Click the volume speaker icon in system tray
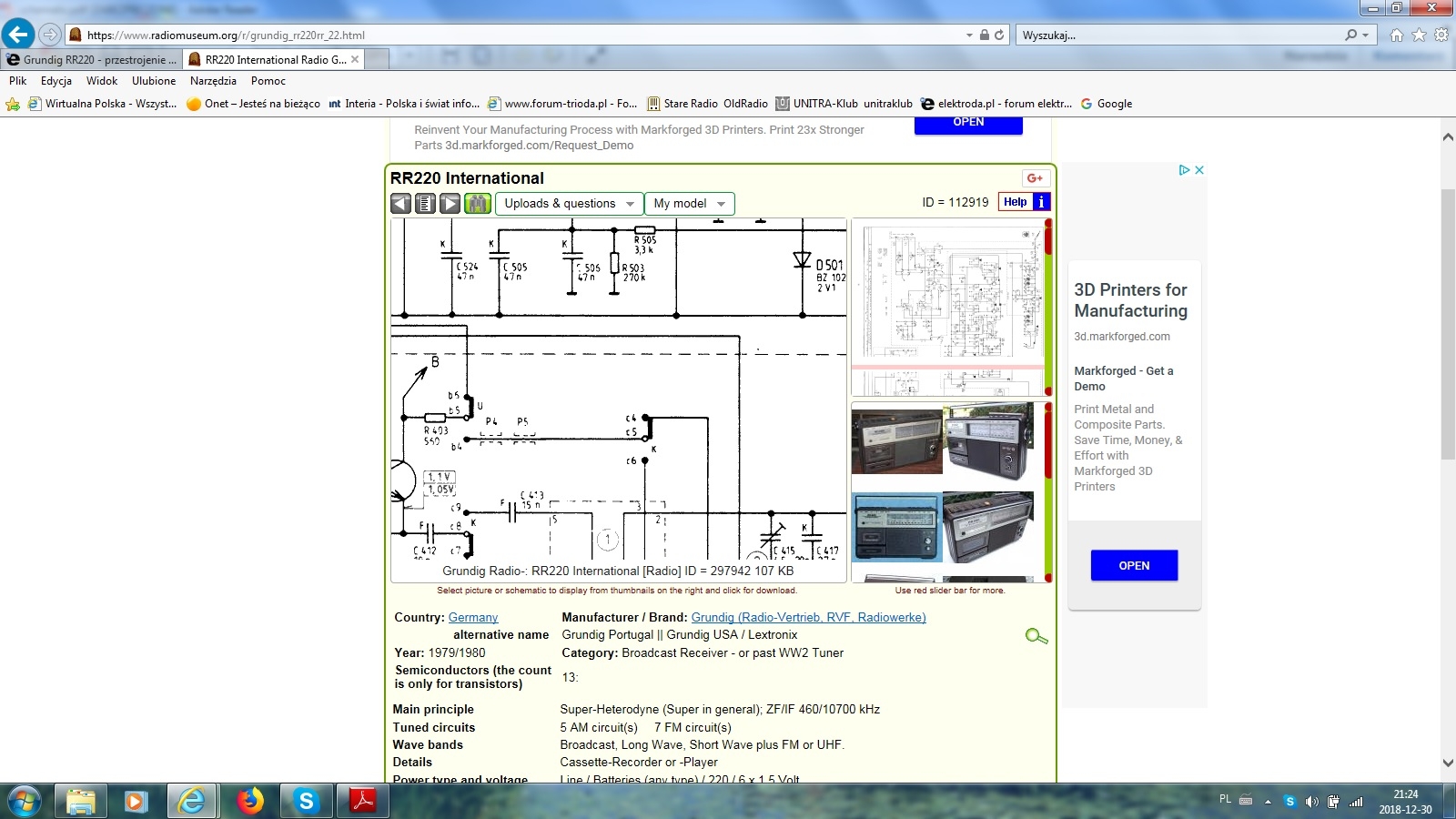The height and width of the screenshot is (819, 1456). point(1311,802)
